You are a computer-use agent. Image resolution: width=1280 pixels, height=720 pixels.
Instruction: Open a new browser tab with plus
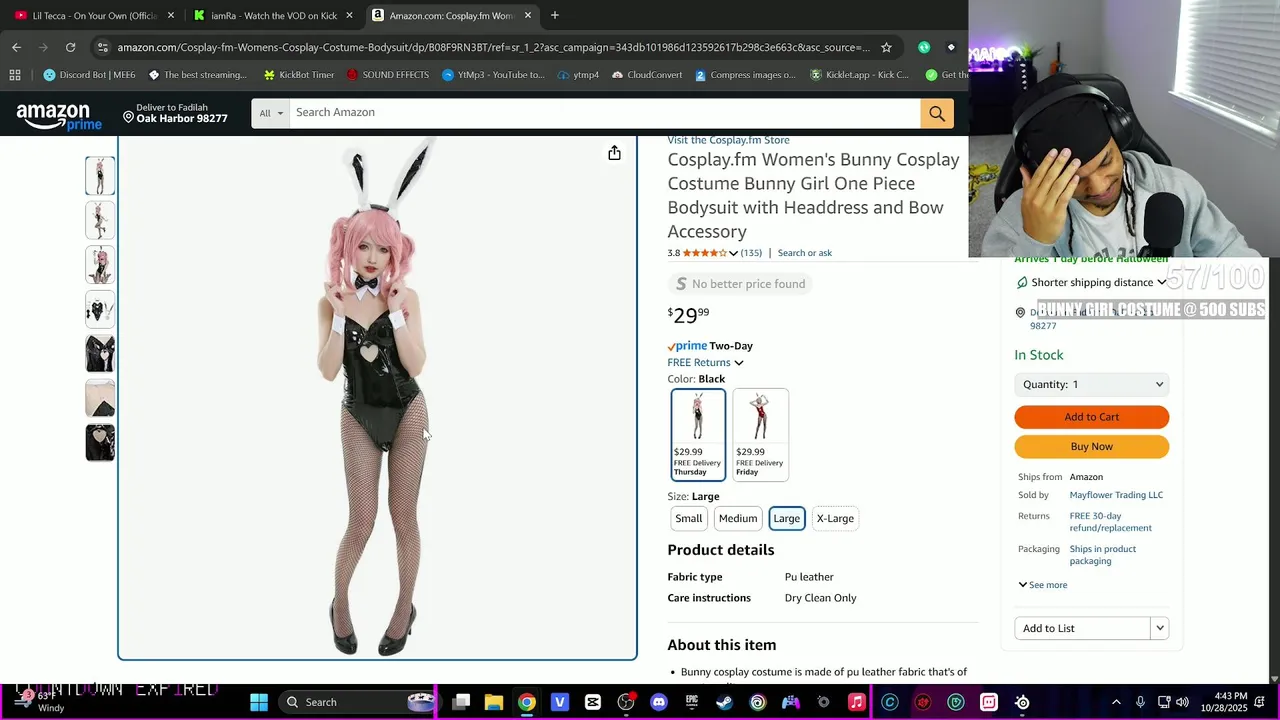click(x=555, y=15)
